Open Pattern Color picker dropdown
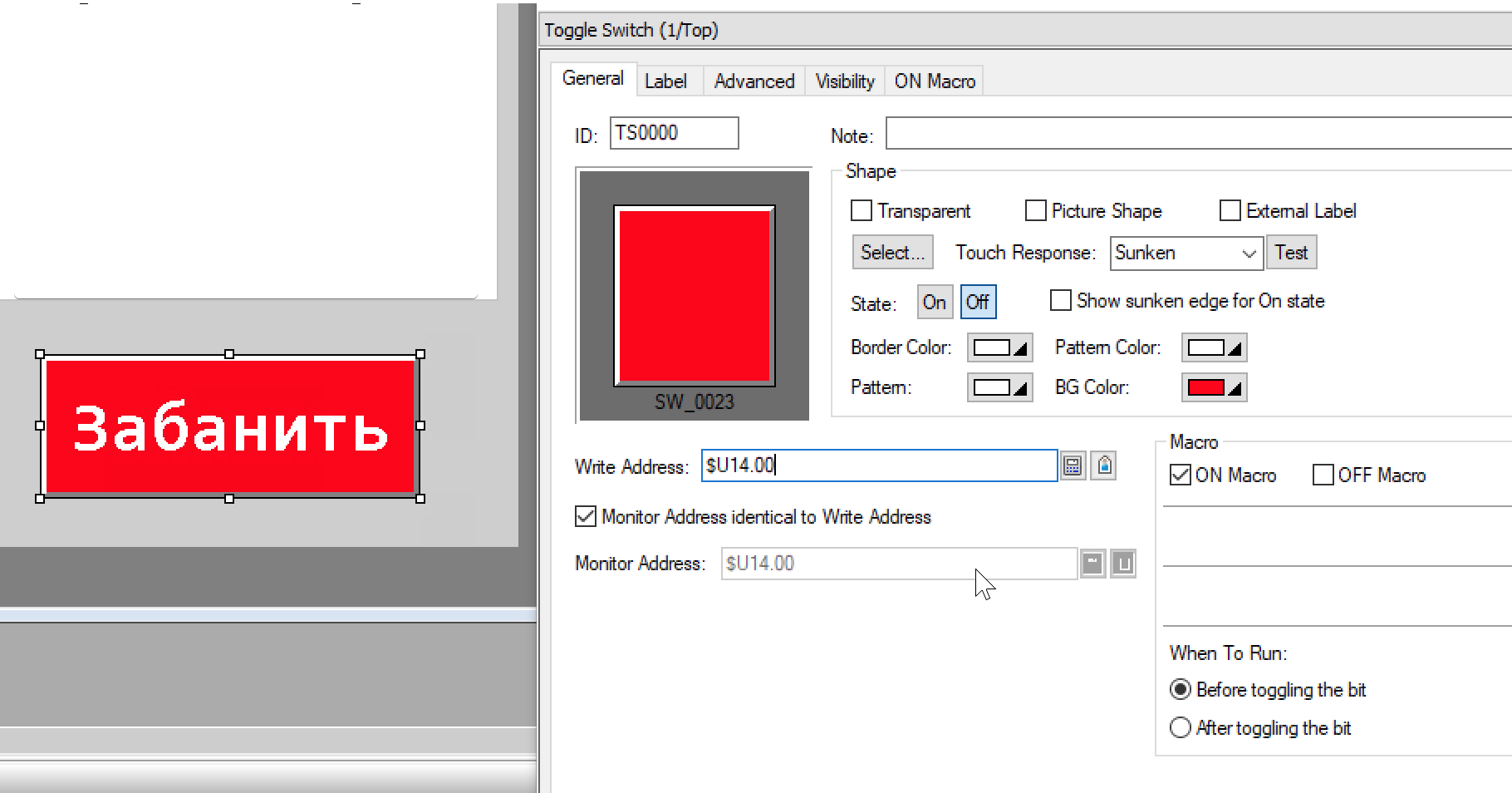Image resolution: width=1512 pixels, height=793 pixels. click(x=1214, y=347)
